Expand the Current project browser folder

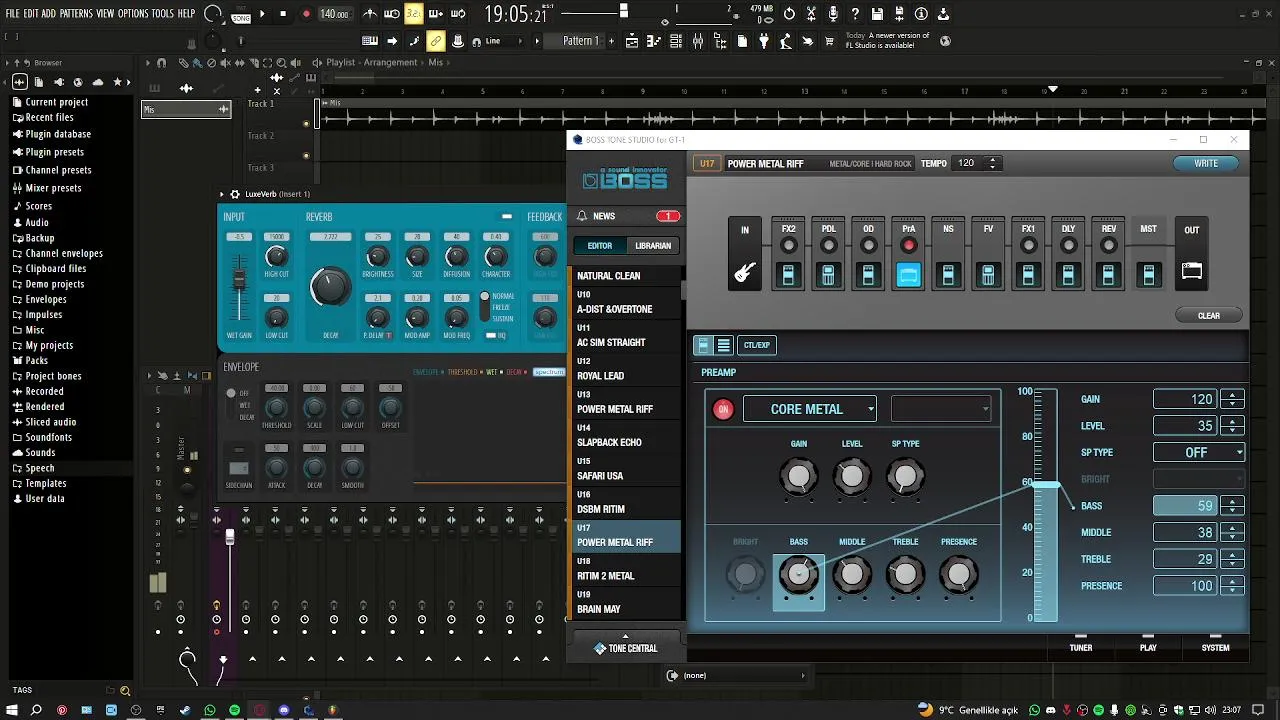[56, 102]
